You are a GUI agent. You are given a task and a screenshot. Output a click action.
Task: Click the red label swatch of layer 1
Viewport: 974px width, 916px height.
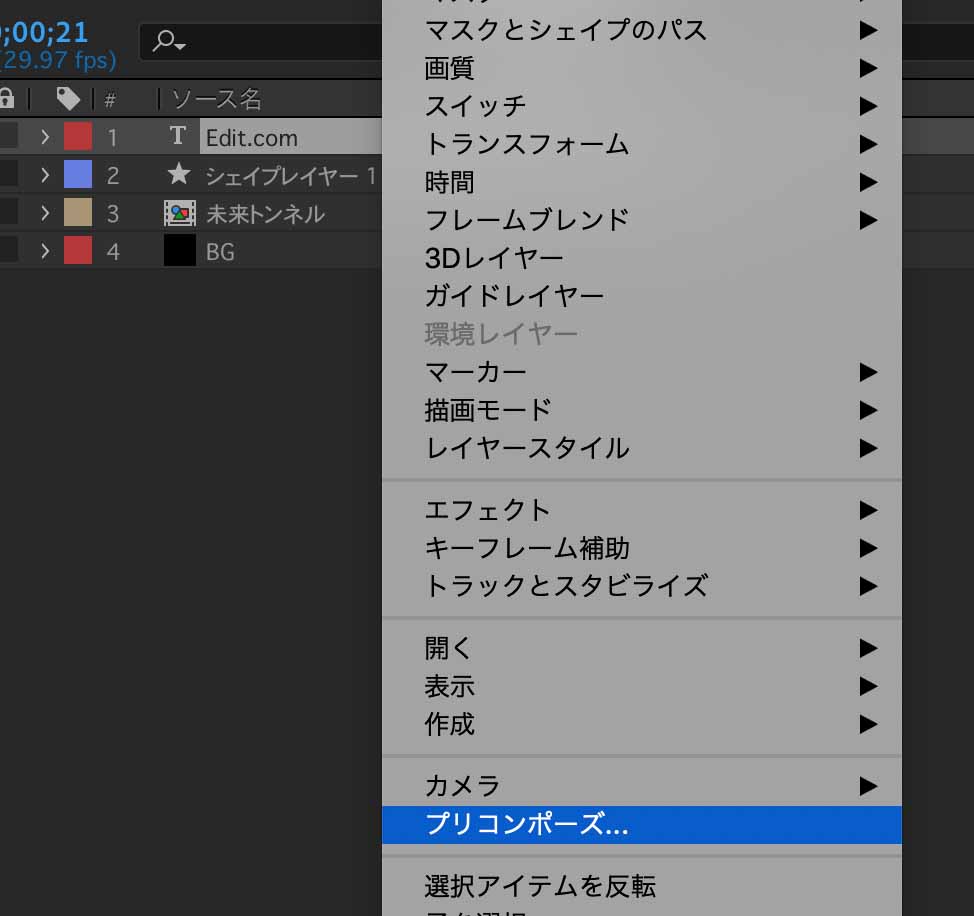[78, 136]
